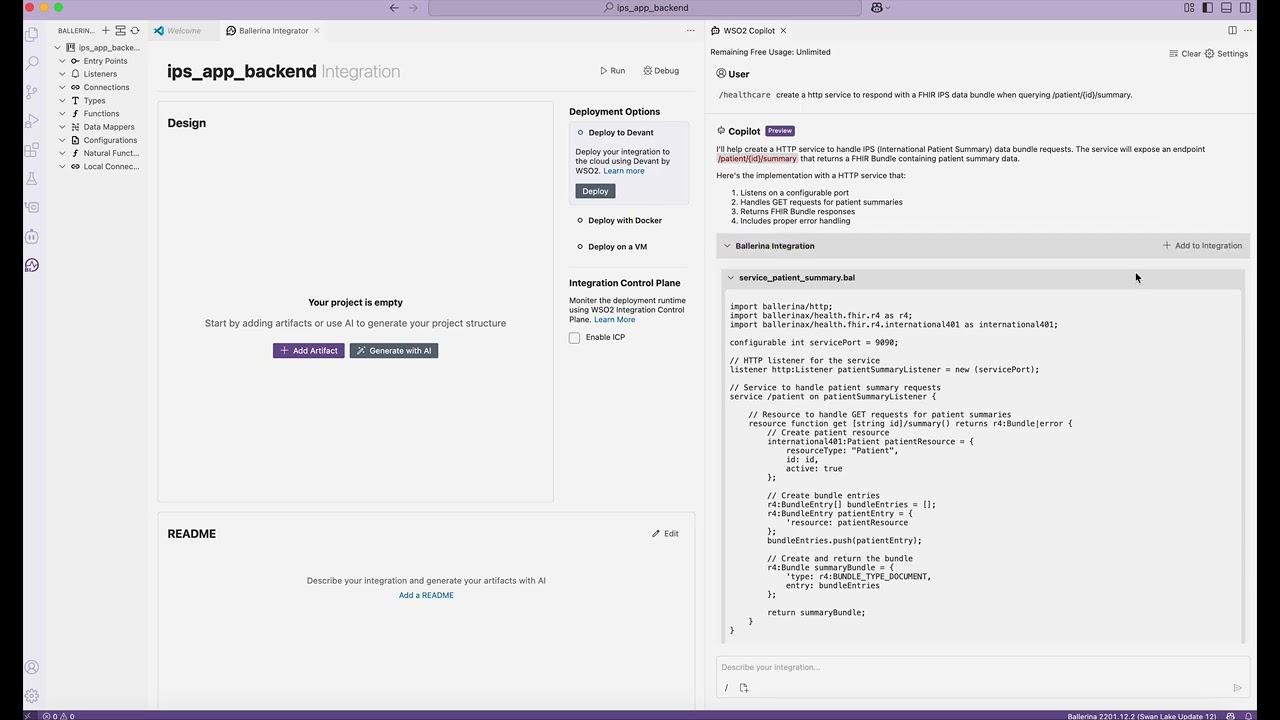1280x720 pixels.
Task: Click Add to Integration
Action: [1202, 246]
